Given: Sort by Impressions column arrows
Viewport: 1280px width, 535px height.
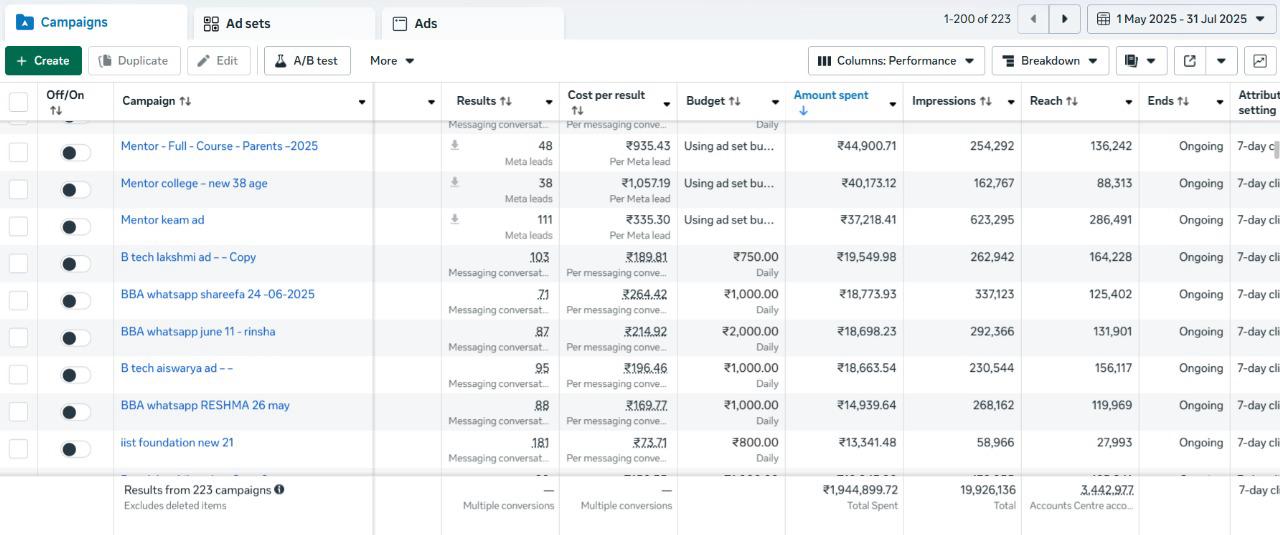Looking at the screenshot, I should point(986,102).
